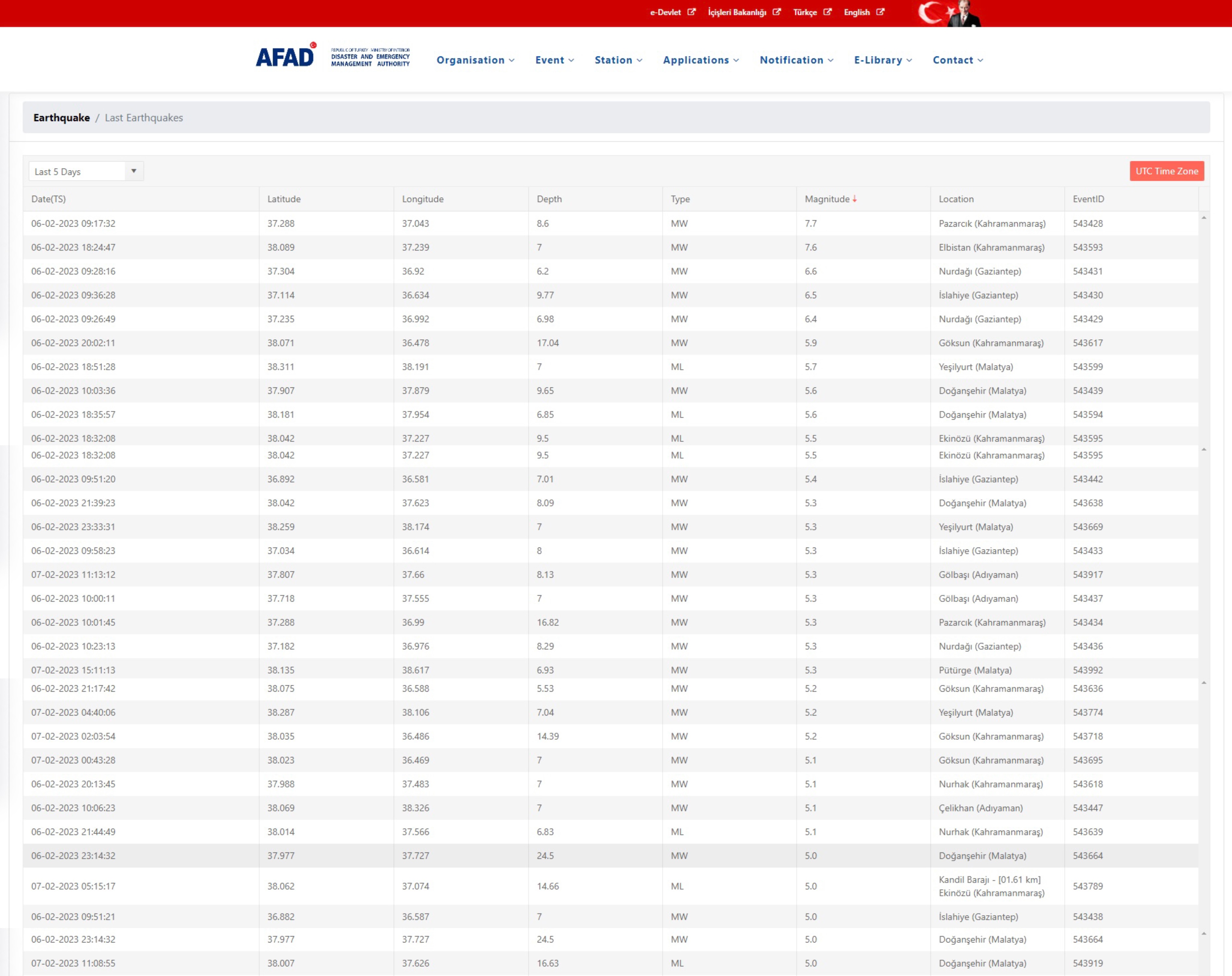Click the external link icon beside İçişleri Bakanlığı
The width and height of the screenshot is (1232, 976).
coord(776,12)
